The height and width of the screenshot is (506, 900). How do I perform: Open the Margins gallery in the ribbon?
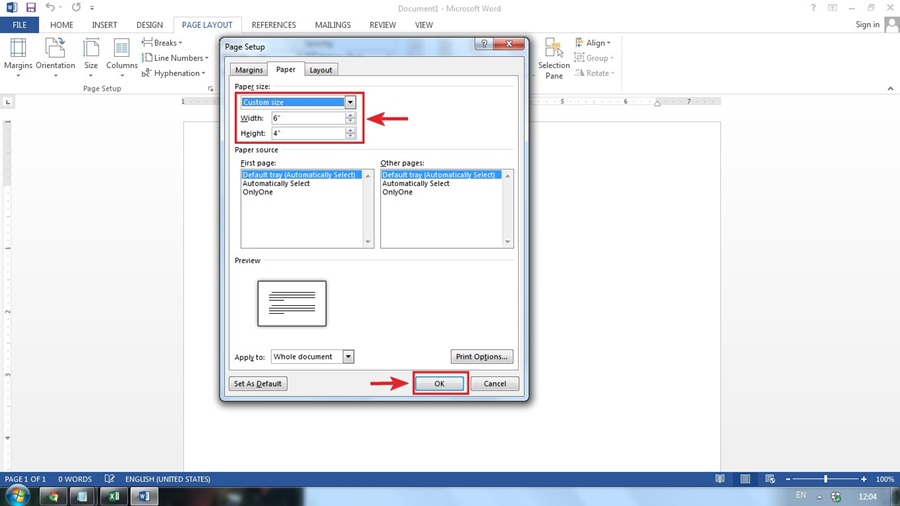tap(18, 57)
